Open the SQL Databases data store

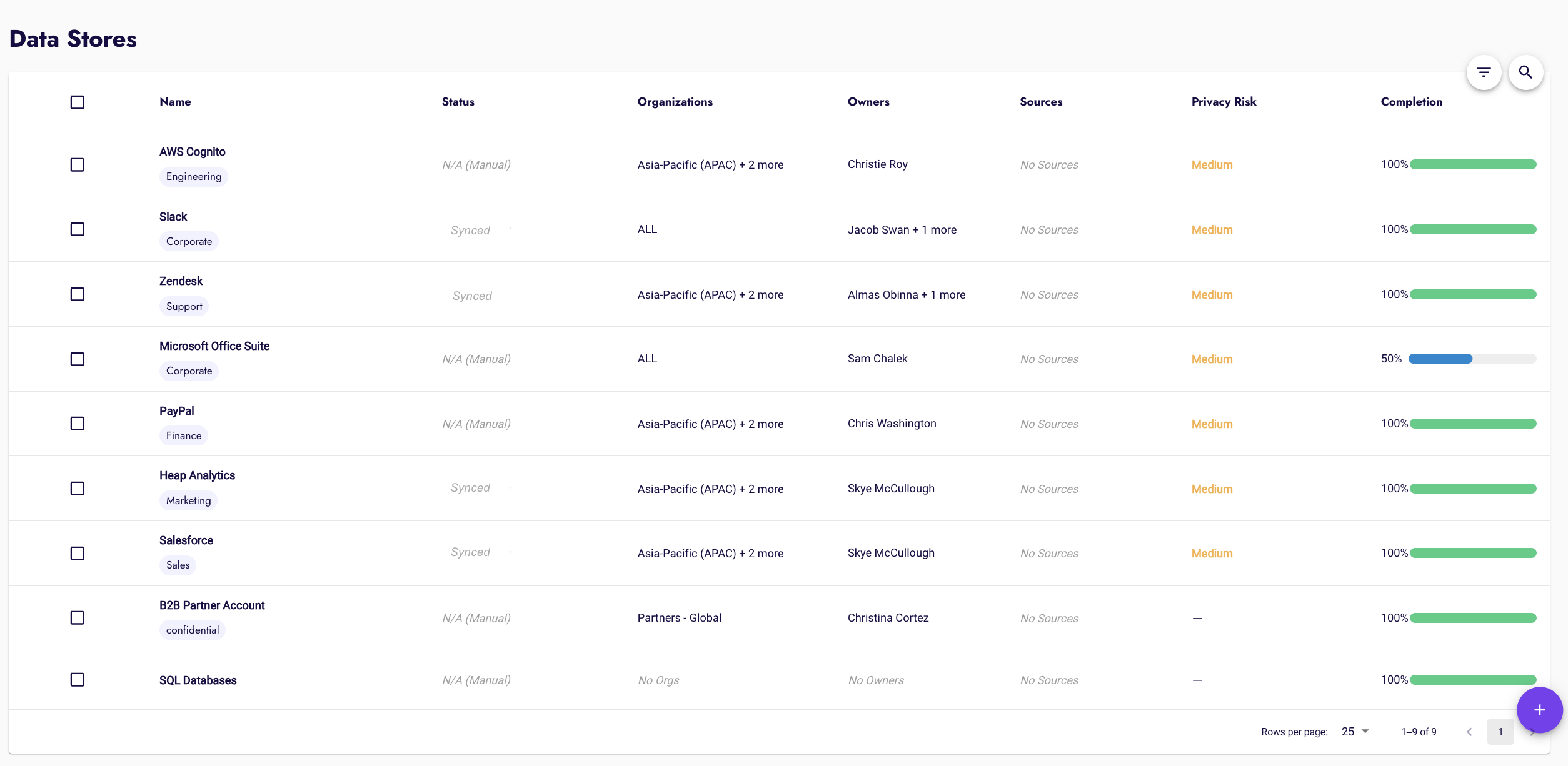tap(198, 680)
